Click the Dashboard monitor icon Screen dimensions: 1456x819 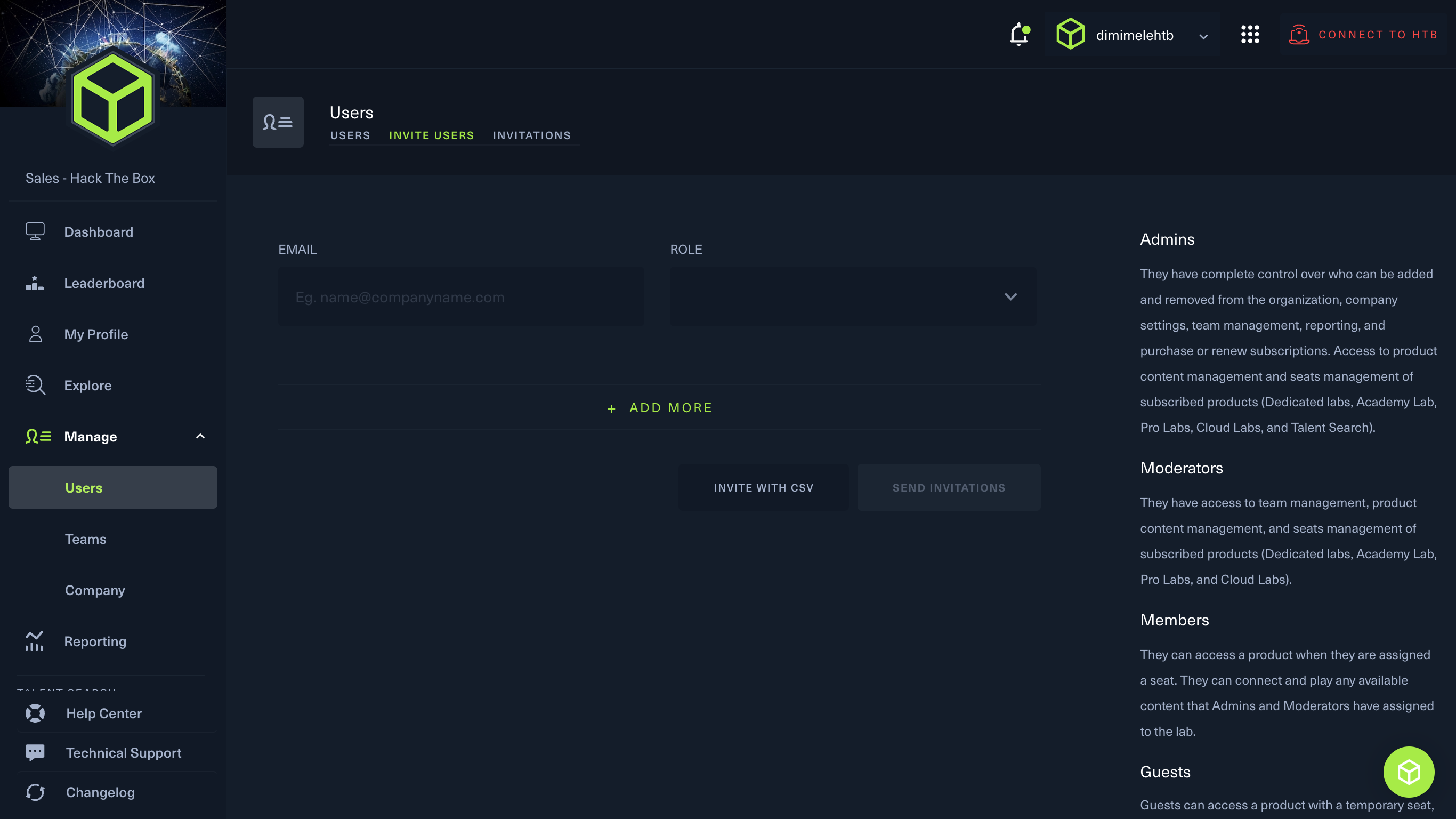[35, 231]
